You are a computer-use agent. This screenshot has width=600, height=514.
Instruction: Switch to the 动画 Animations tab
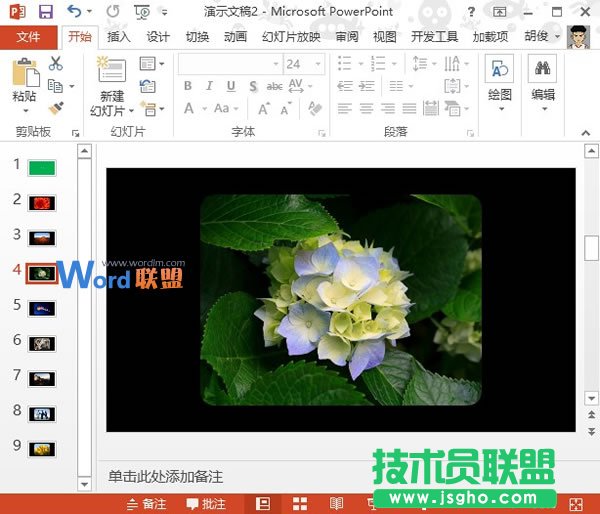point(235,37)
